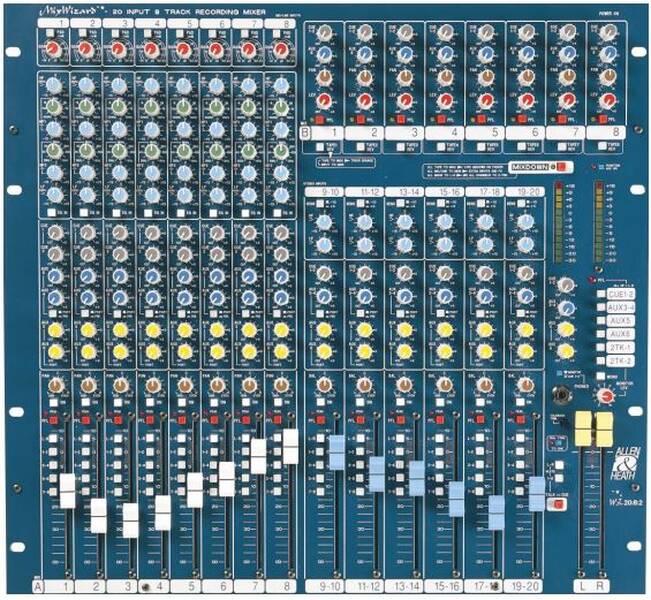Toggle TAPE8 REV switch under B8
The width and height of the screenshot is (651, 600).
(602, 146)
